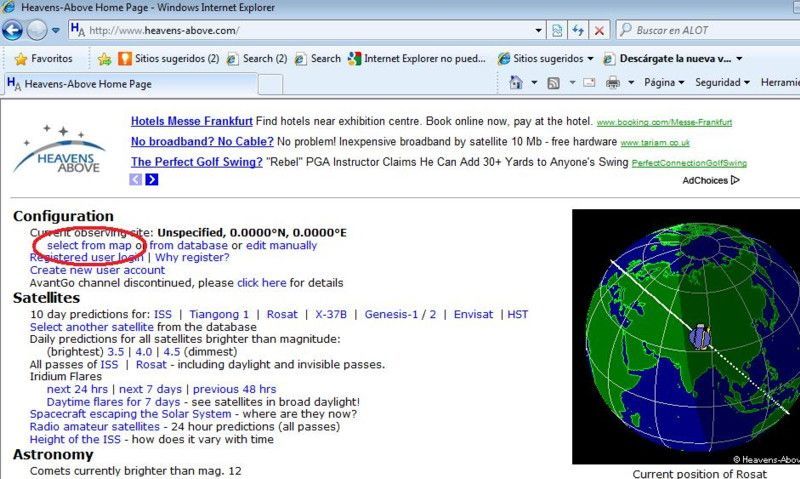This screenshot has height=479, width=800.
Task: Click the www.booking.com ad URL
Action: [664, 122]
